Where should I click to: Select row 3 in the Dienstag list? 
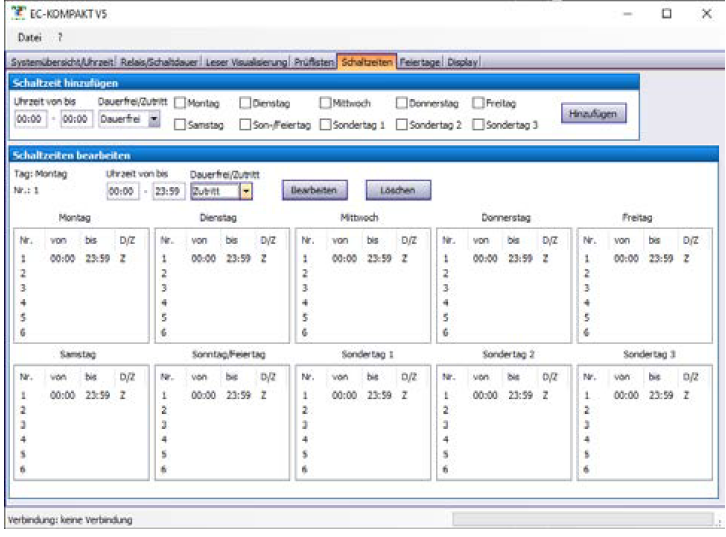click(222, 288)
